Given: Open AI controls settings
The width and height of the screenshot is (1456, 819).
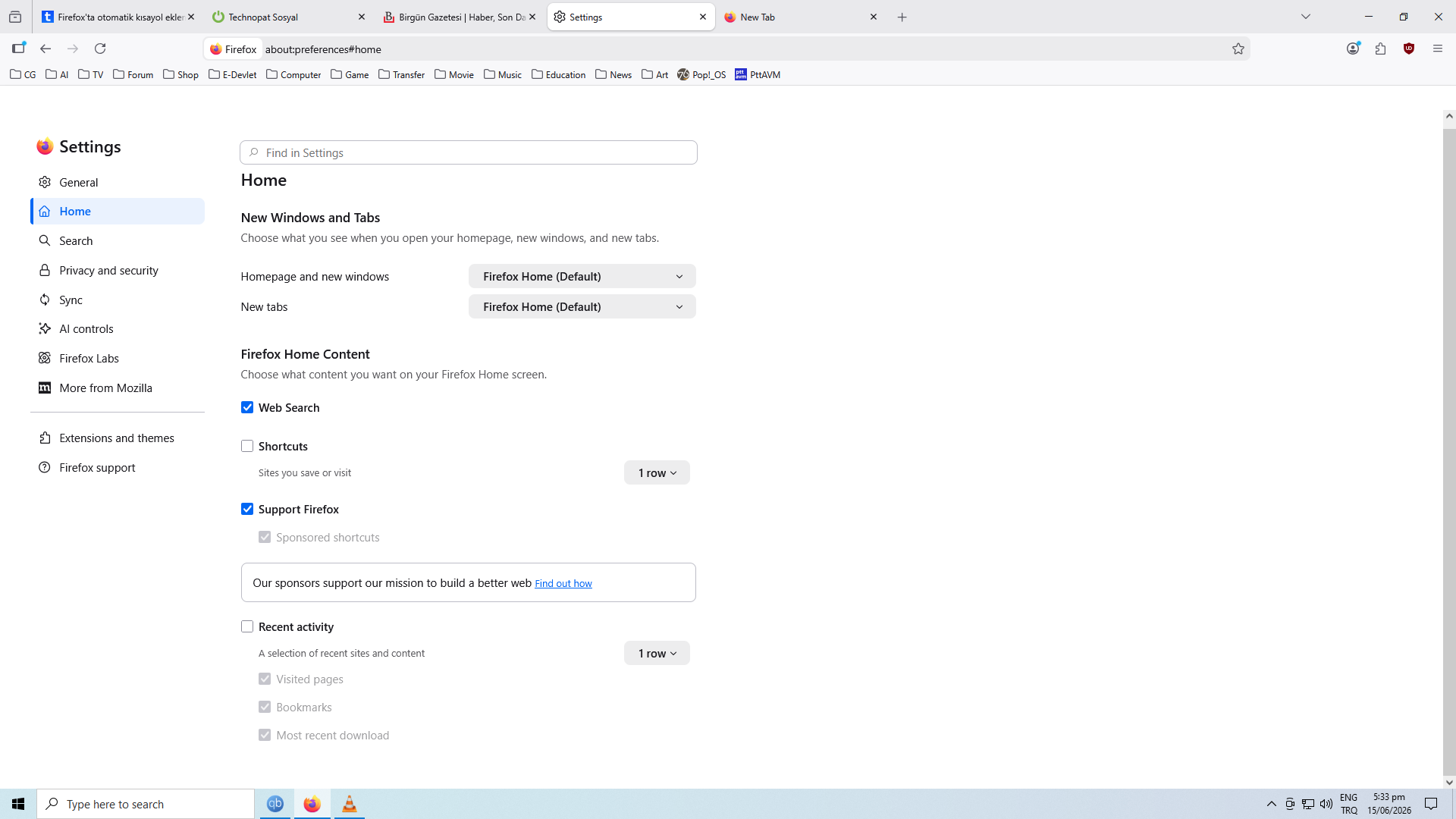Looking at the screenshot, I should [x=118, y=328].
